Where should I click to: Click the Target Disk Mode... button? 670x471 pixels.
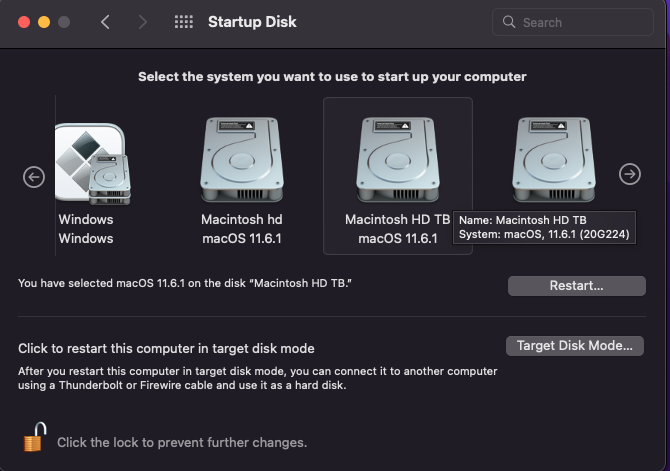pyautogui.click(x=575, y=346)
